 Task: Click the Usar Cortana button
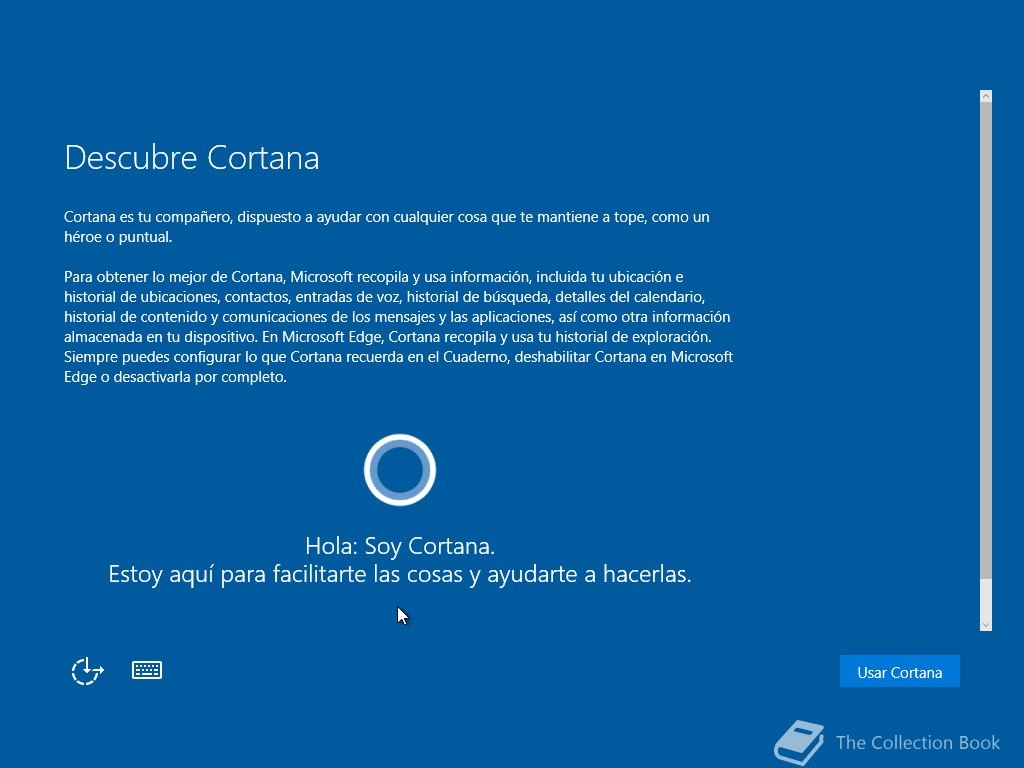(899, 671)
